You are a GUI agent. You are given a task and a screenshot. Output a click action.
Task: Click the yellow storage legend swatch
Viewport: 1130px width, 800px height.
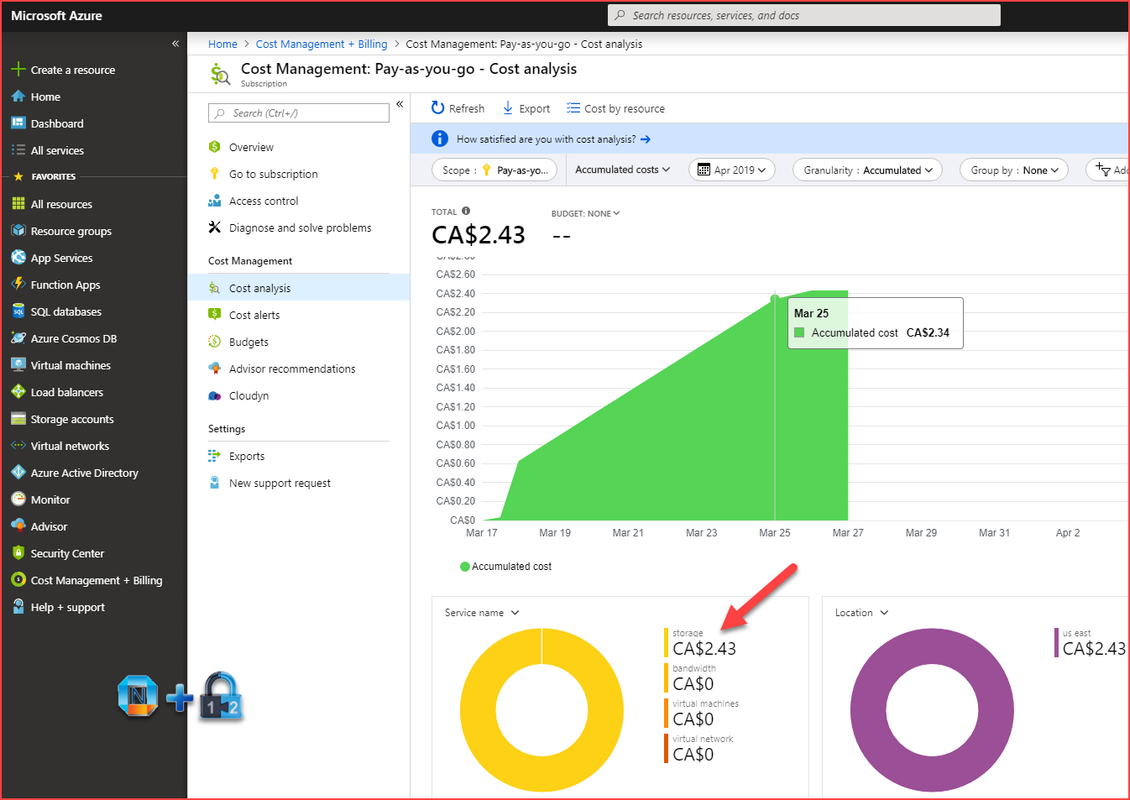666,643
